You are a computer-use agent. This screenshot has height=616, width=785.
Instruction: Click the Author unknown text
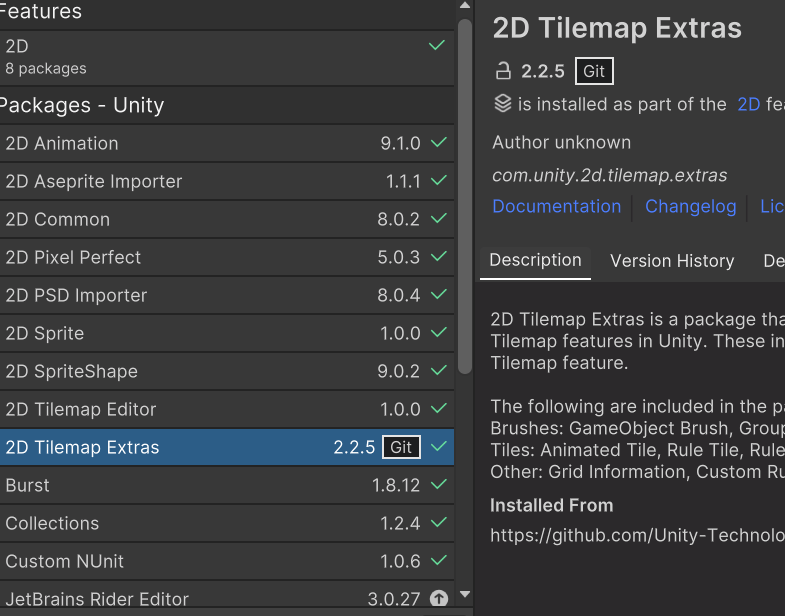click(x=561, y=142)
